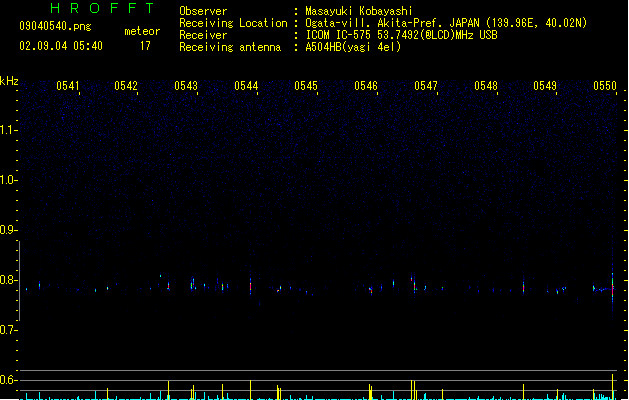Click the HROFFT title text
Image resolution: width=629 pixels, height=400 pixels.
click(x=102, y=8)
